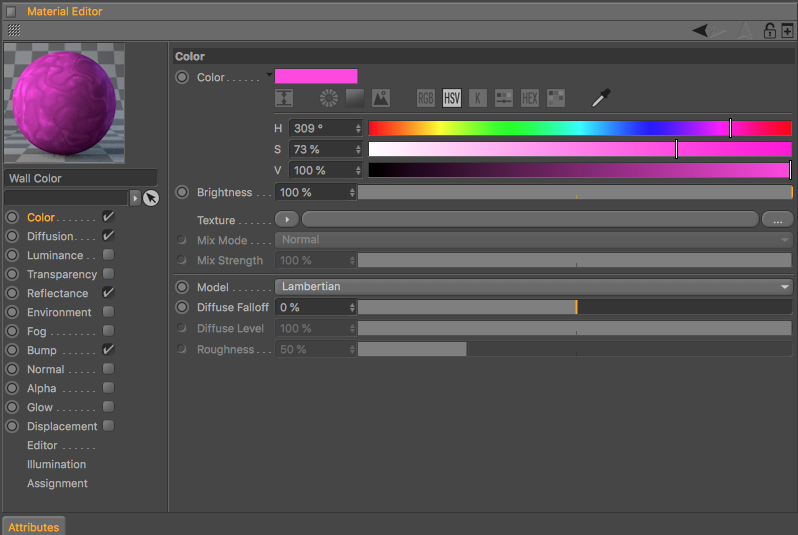
Task: Activate the eyedropper color picker
Action: pyautogui.click(x=601, y=98)
